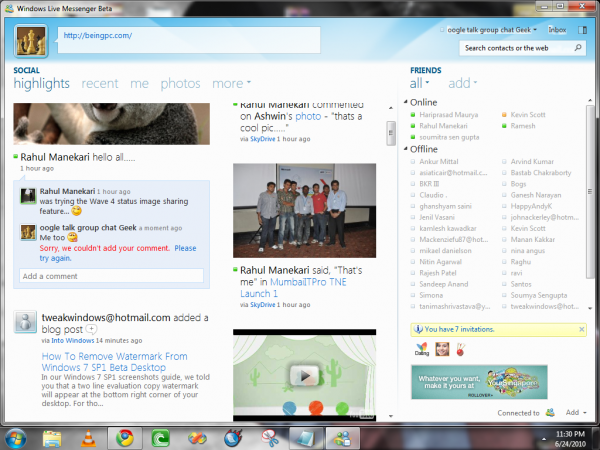The image size is (600, 450).
Task: Open the colorful pills taskbar icon
Action: coord(197,439)
